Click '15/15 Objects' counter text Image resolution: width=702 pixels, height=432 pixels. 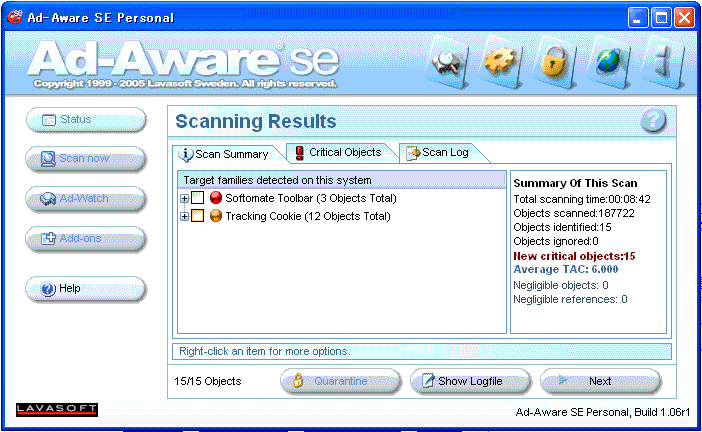coord(208,381)
